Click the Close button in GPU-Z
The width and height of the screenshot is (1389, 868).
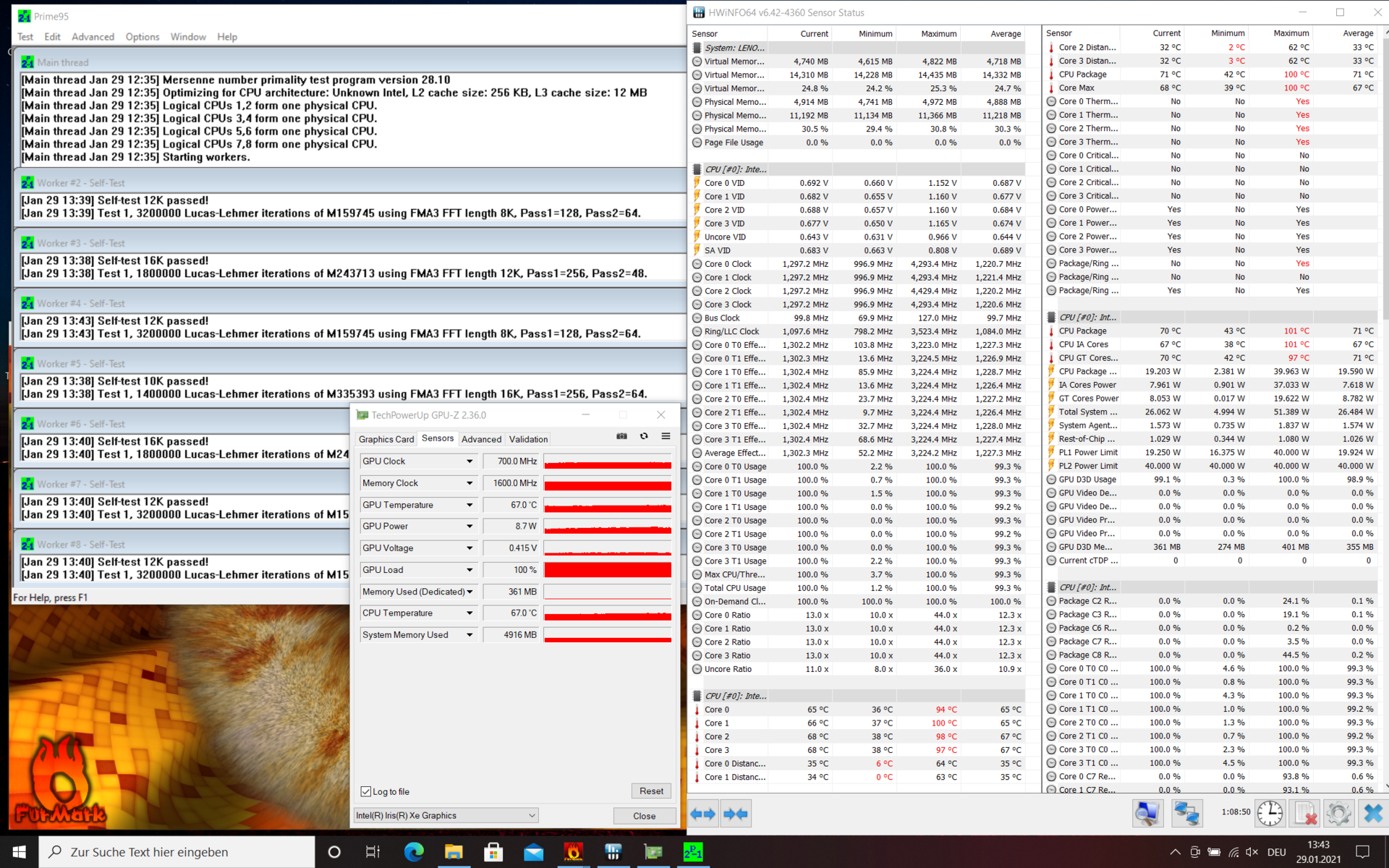click(x=644, y=816)
